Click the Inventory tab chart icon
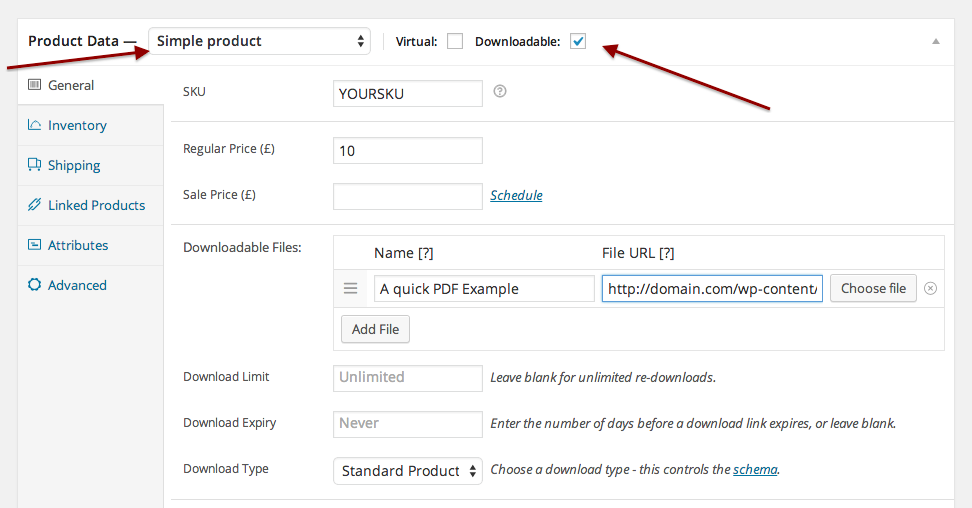The image size is (972, 508). click(34, 125)
